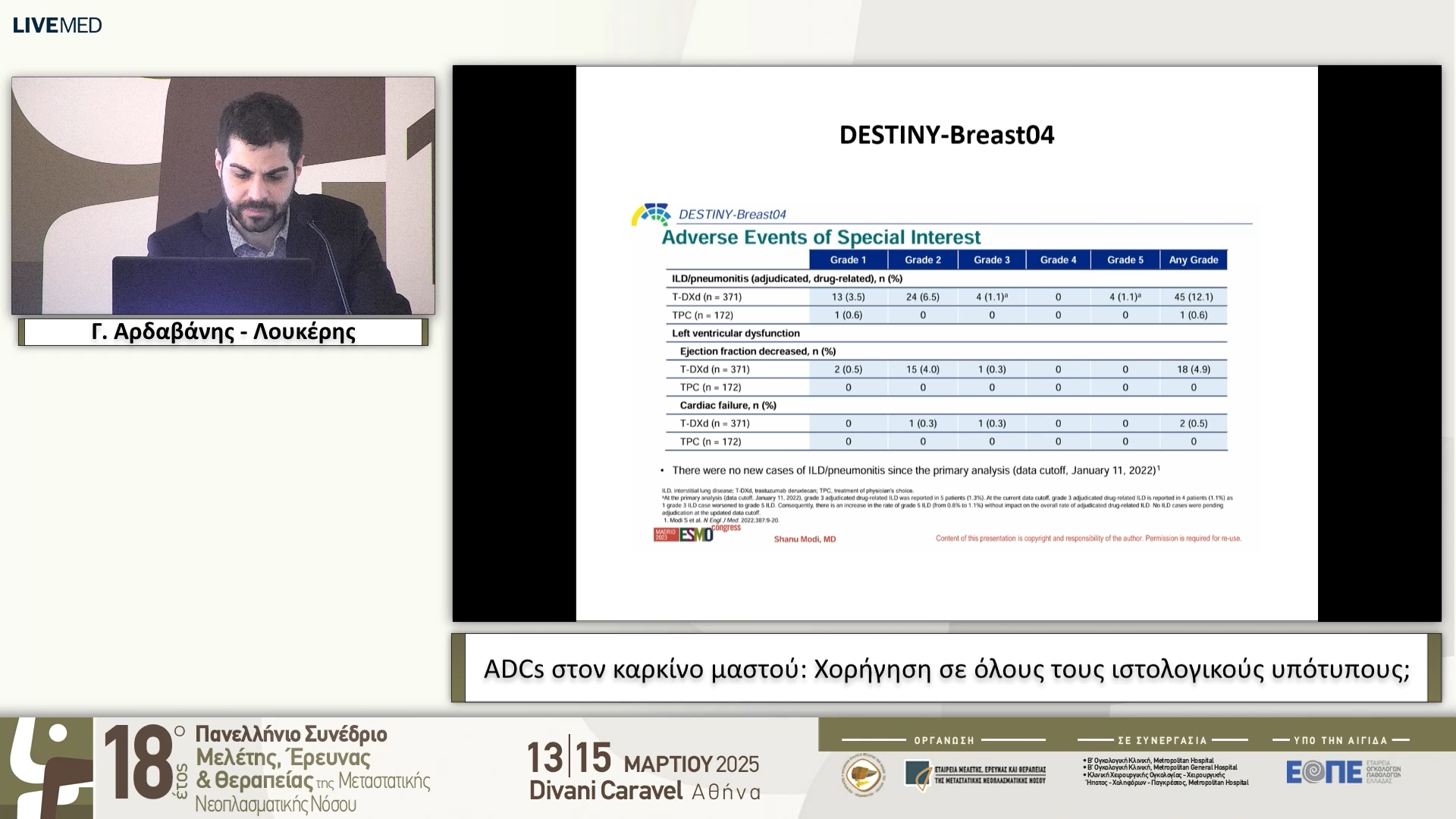Click the ΟΡΓΑΝΩΣΗ label
The height and width of the screenshot is (819, 1456).
(944, 740)
